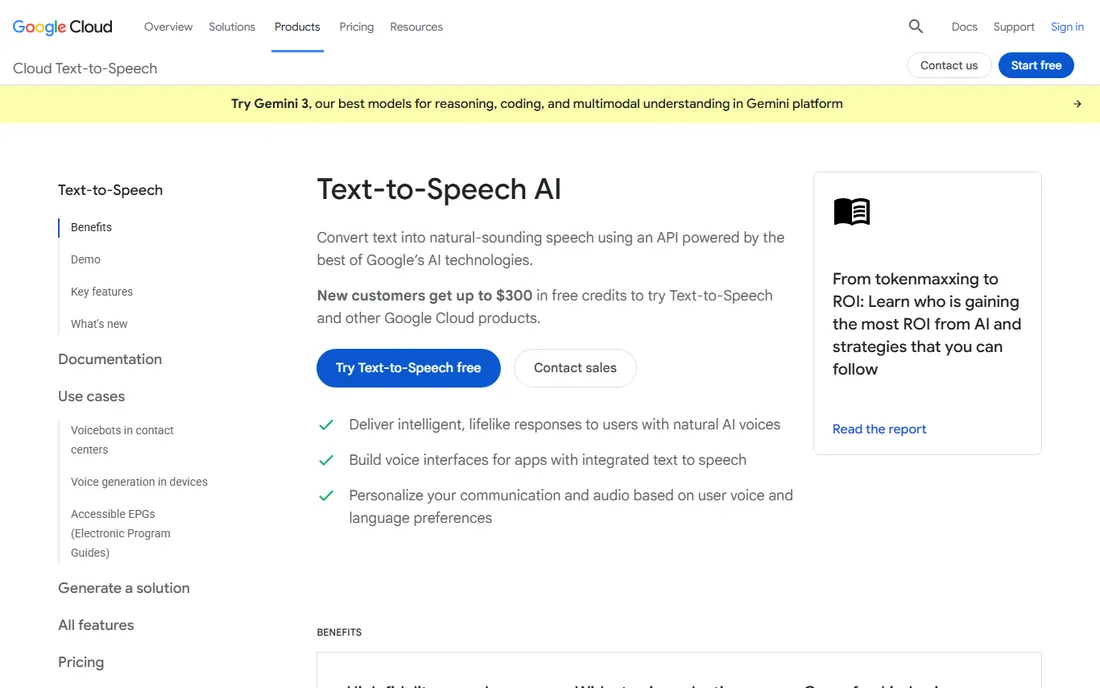This screenshot has width=1100, height=688.
Task: Open the Products menu
Action: coord(297,27)
